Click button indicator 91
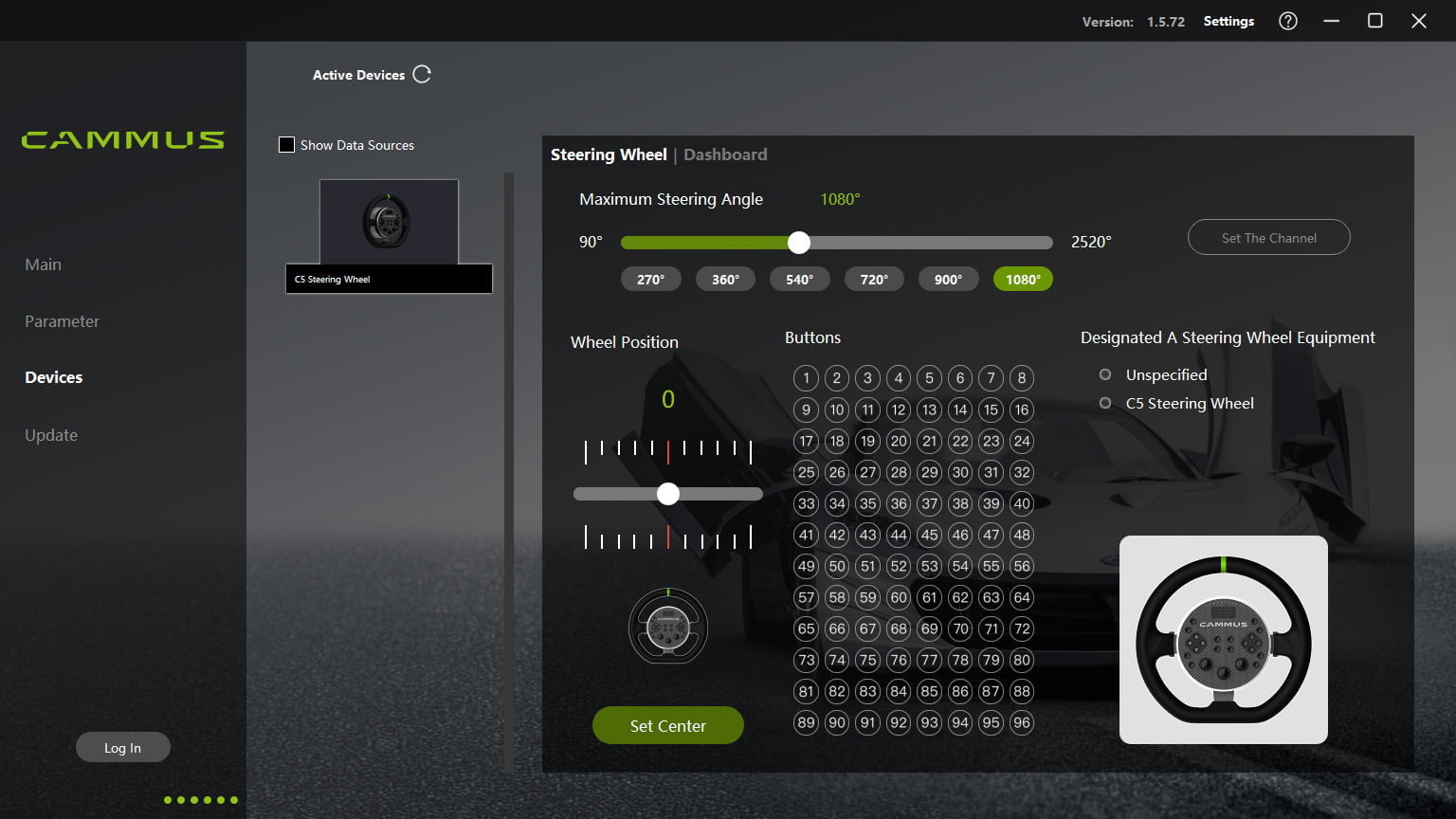The image size is (1456, 819). pyautogui.click(x=867, y=722)
